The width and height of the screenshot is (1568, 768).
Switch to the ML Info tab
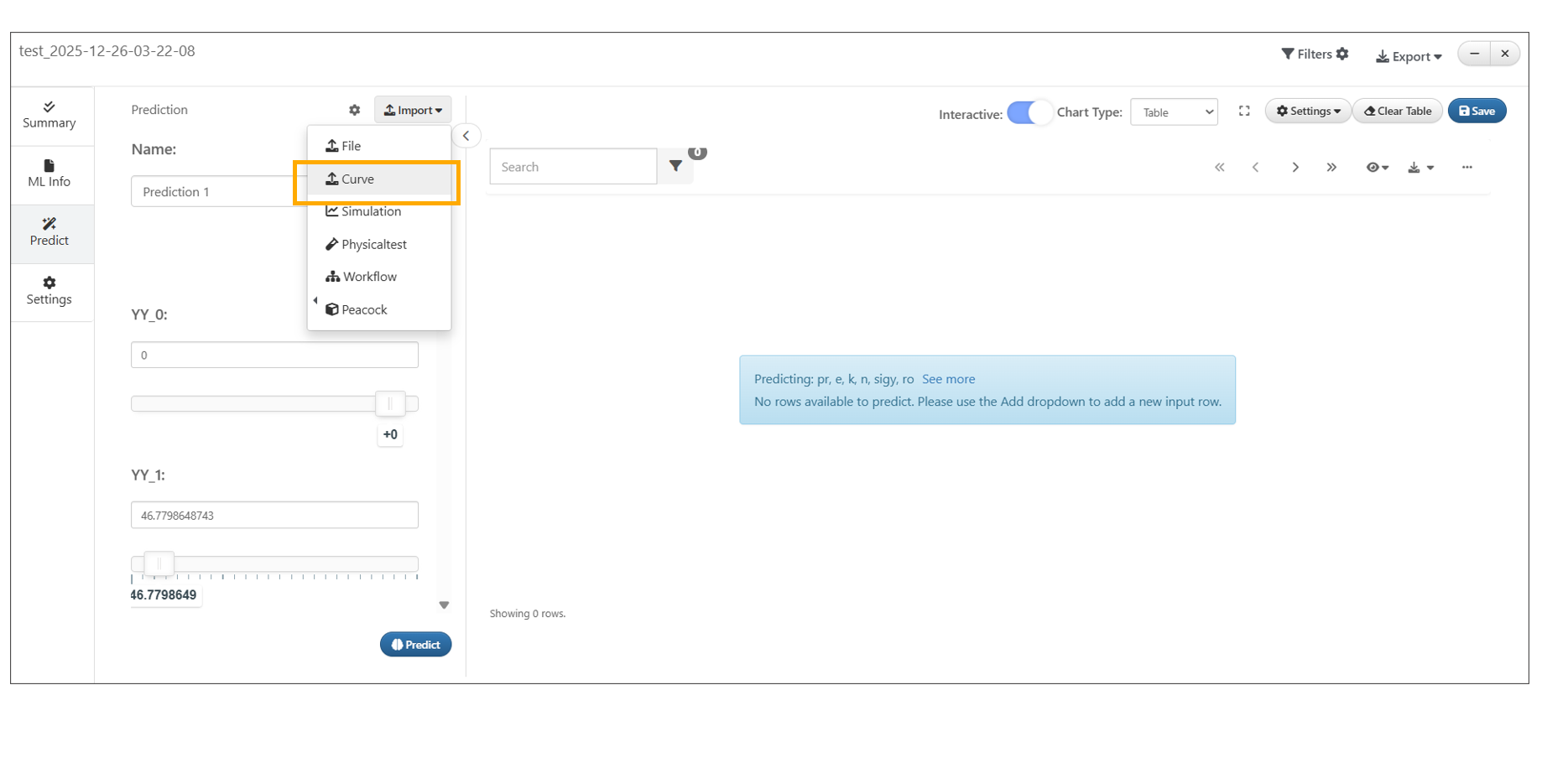[49, 174]
